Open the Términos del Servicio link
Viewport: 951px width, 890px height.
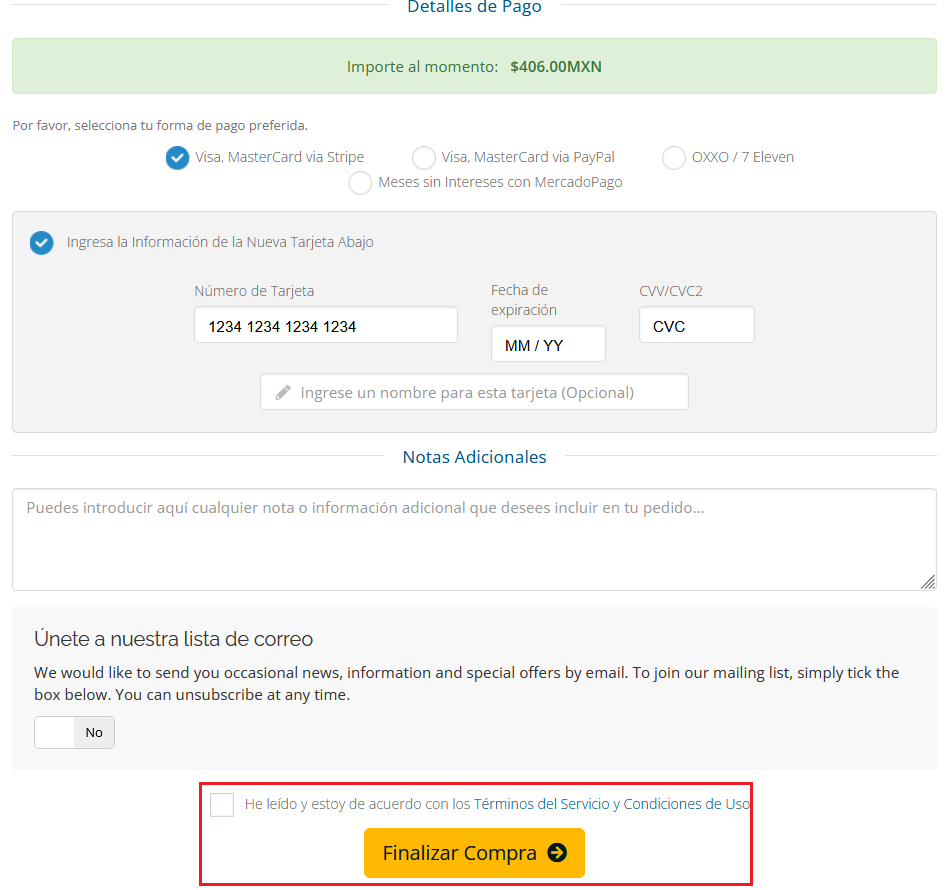click(541, 804)
